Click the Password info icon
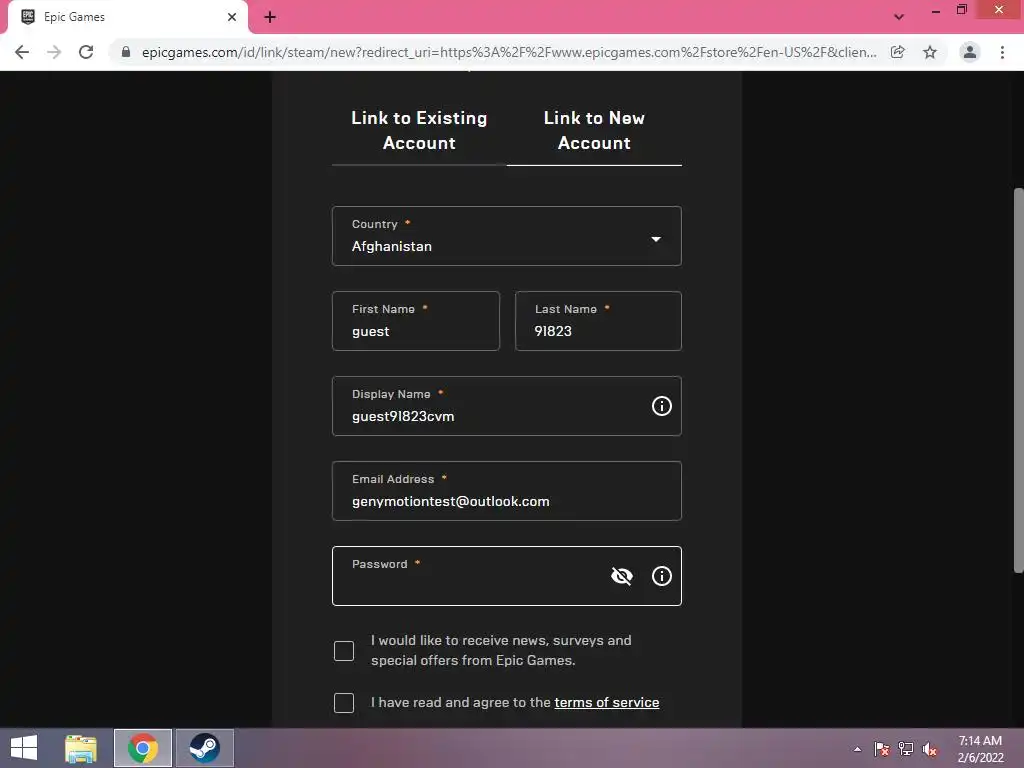The height and width of the screenshot is (768, 1024). coord(662,576)
